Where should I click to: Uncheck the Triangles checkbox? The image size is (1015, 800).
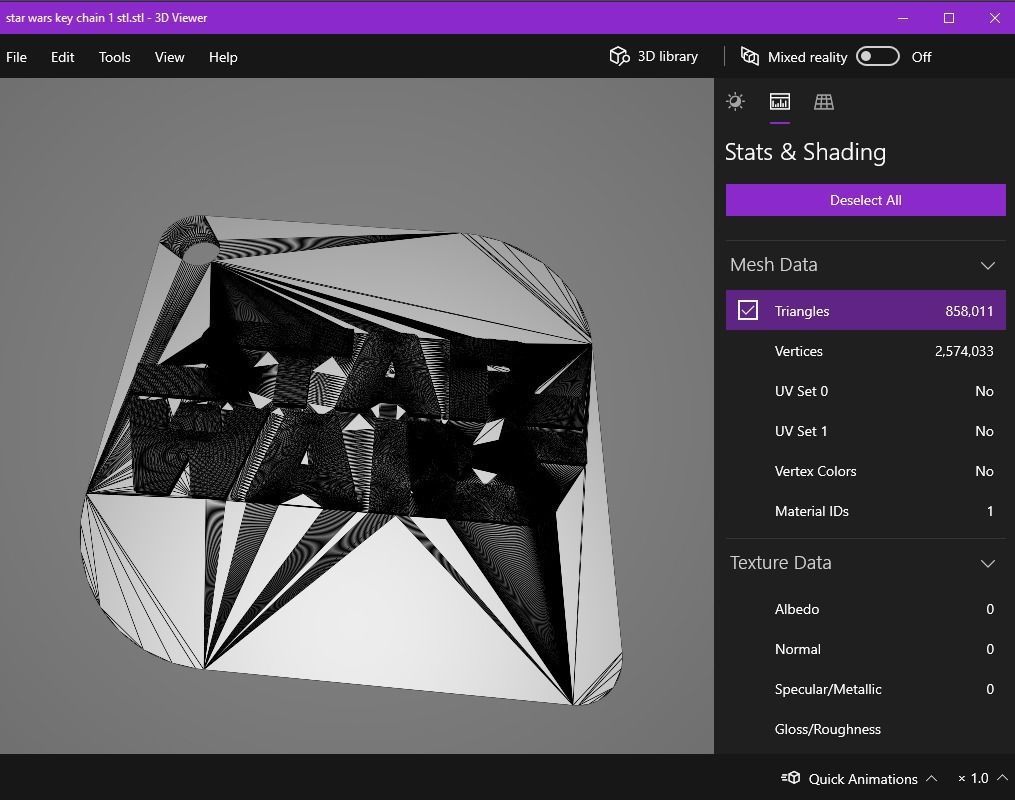tap(748, 311)
